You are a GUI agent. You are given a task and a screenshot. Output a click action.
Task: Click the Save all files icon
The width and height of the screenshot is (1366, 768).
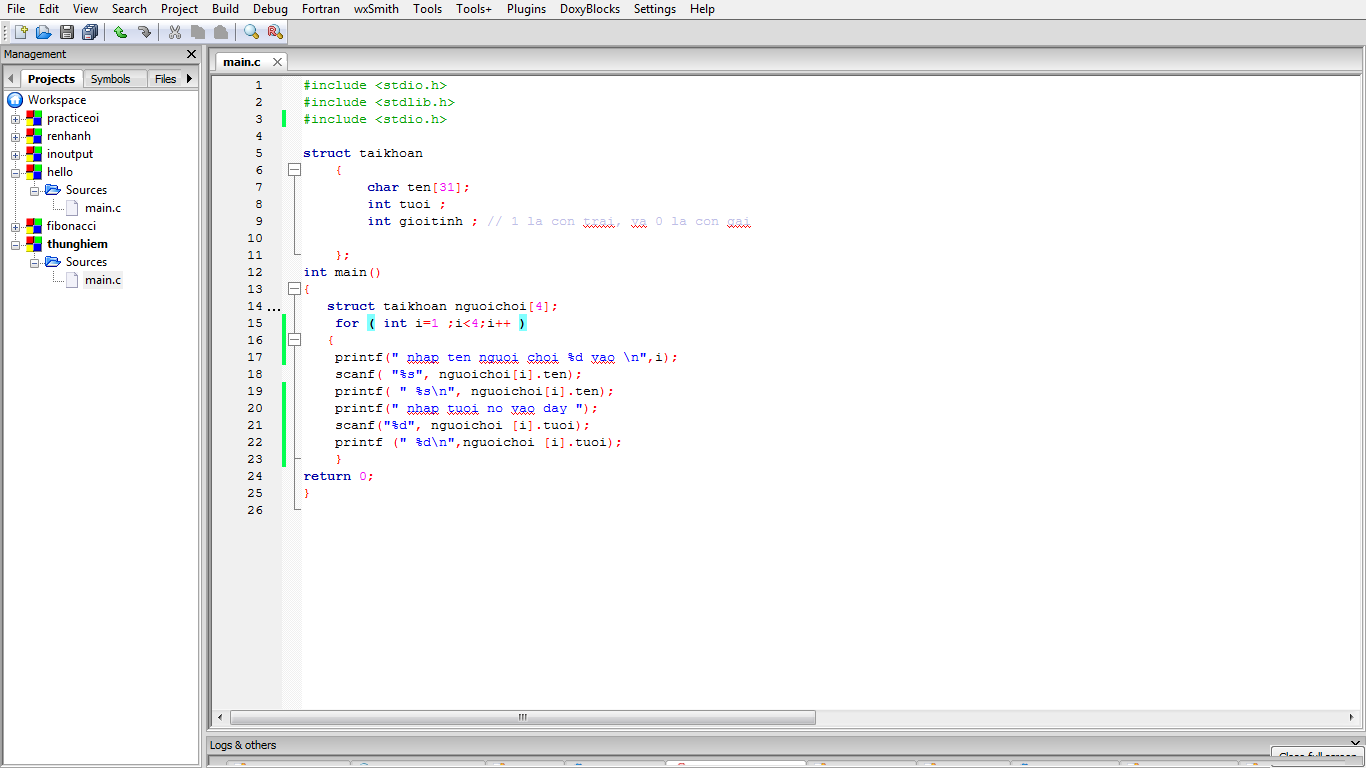coord(91,32)
